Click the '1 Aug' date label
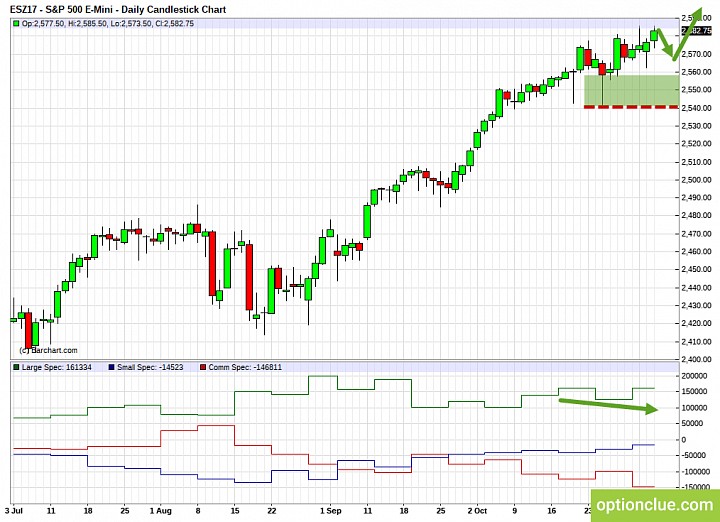720x522 pixels. coord(162,511)
